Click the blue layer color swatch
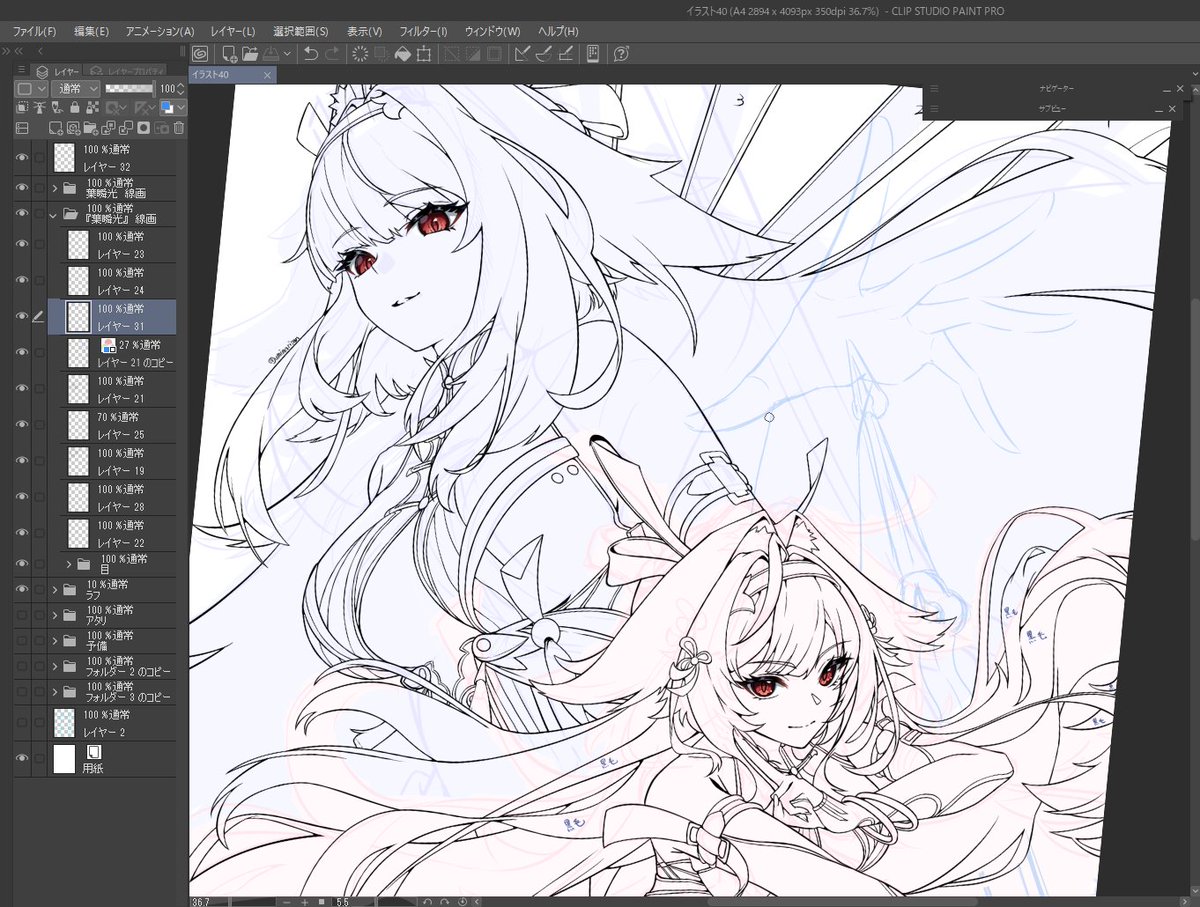 (166, 108)
